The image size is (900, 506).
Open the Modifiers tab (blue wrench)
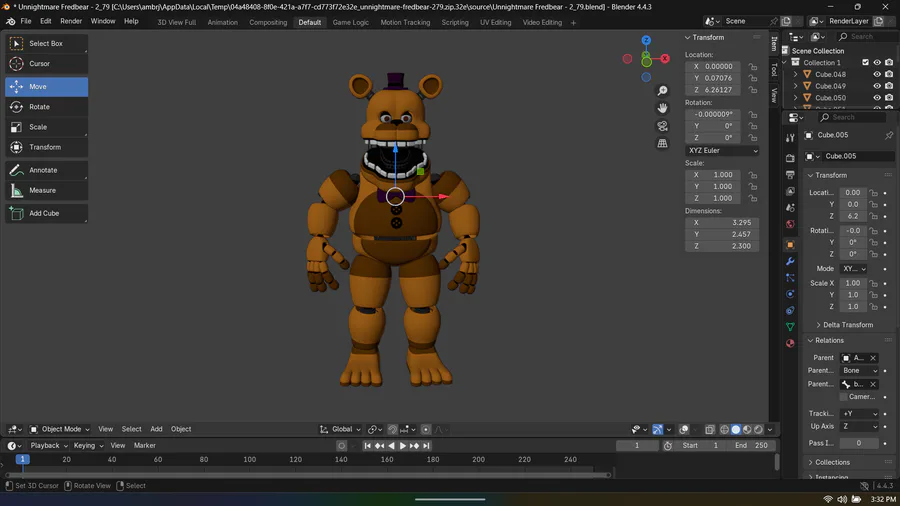pos(790,262)
